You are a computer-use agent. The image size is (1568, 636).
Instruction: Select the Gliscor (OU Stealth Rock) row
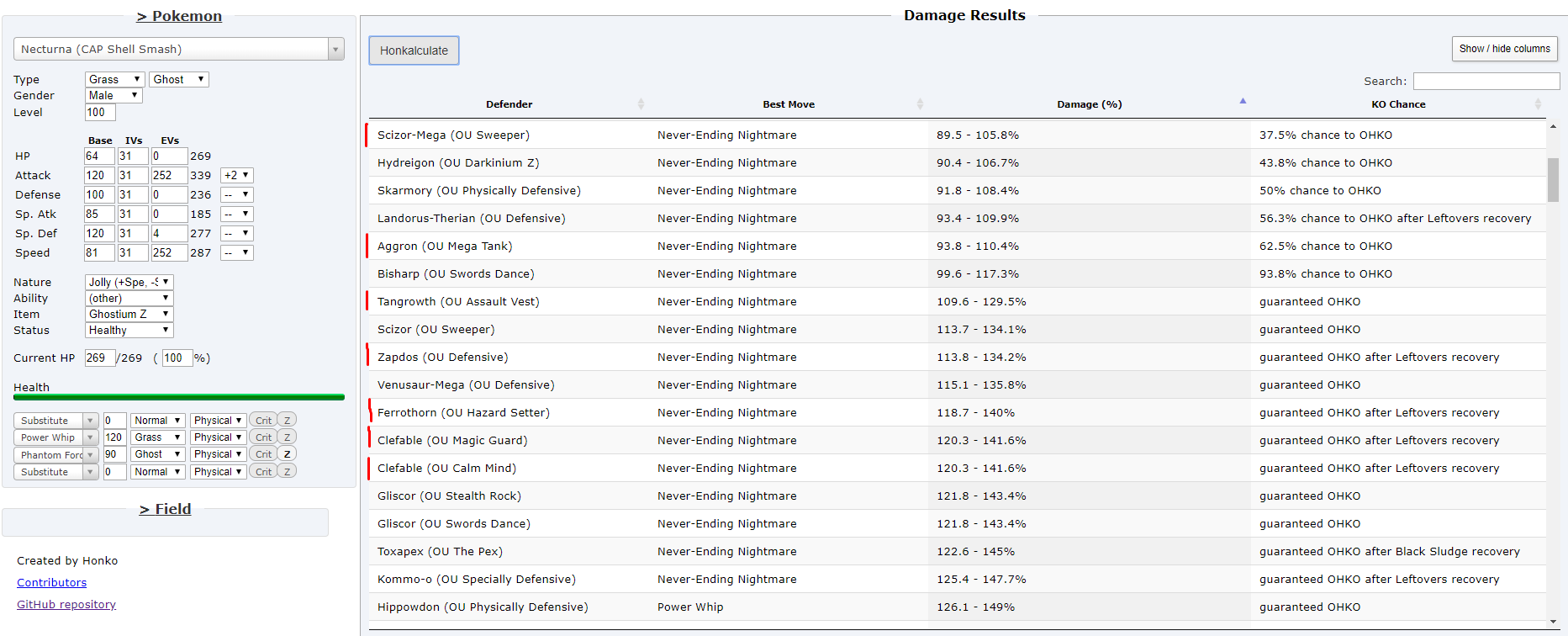(x=957, y=496)
